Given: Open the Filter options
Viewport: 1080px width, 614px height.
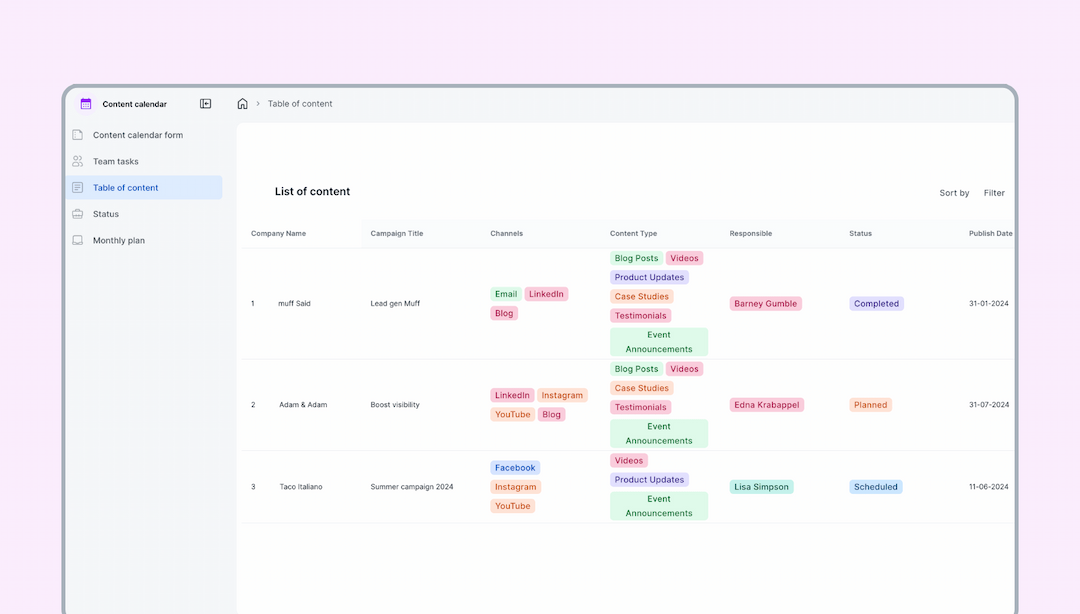Looking at the screenshot, I should 994,192.
